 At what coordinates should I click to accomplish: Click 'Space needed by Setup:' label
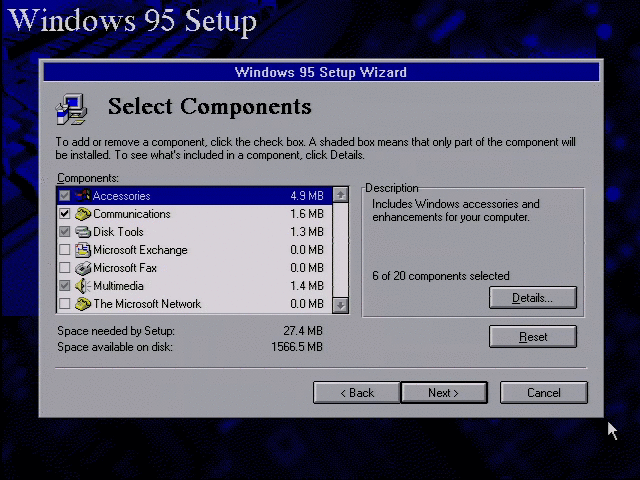point(116,331)
